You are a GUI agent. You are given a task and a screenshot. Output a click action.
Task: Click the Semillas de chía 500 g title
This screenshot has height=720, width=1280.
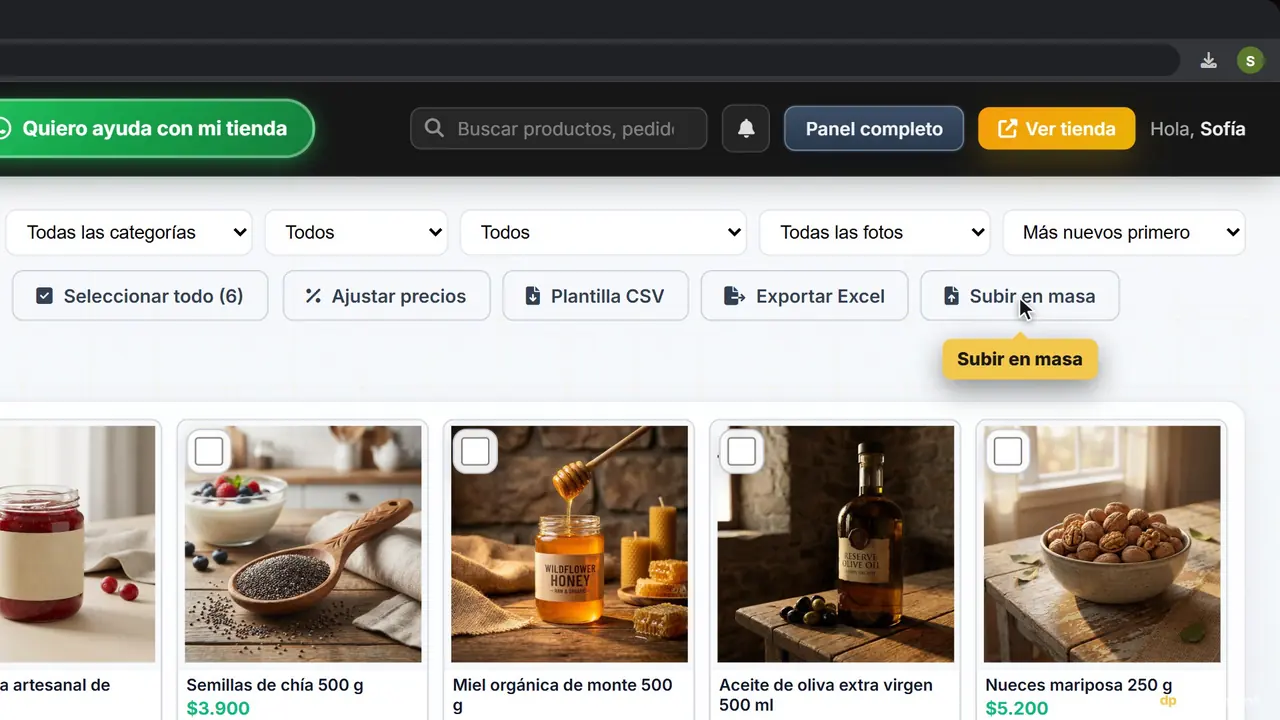(275, 685)
